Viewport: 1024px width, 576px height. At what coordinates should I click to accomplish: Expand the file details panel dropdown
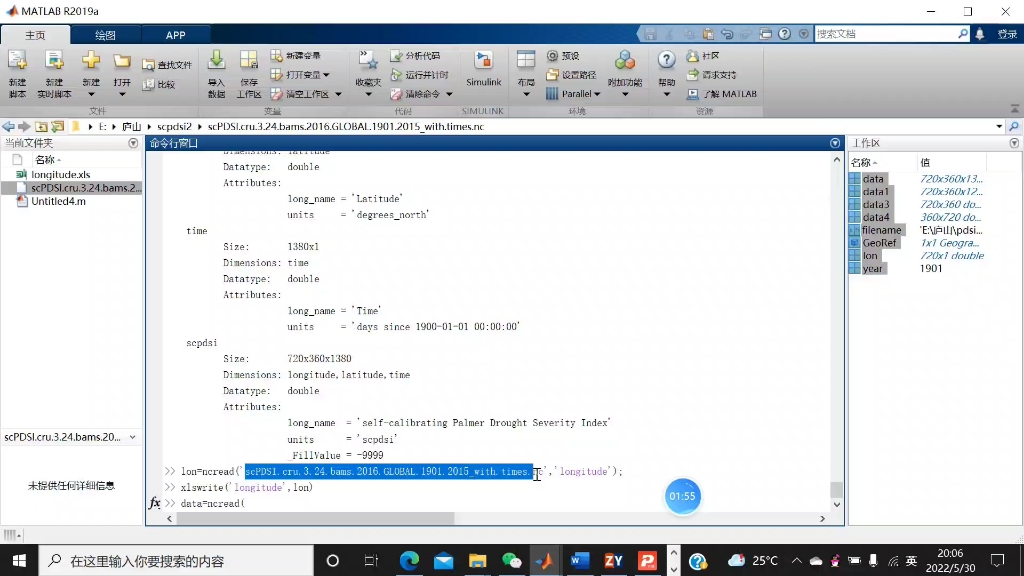[x=133, y=437]
